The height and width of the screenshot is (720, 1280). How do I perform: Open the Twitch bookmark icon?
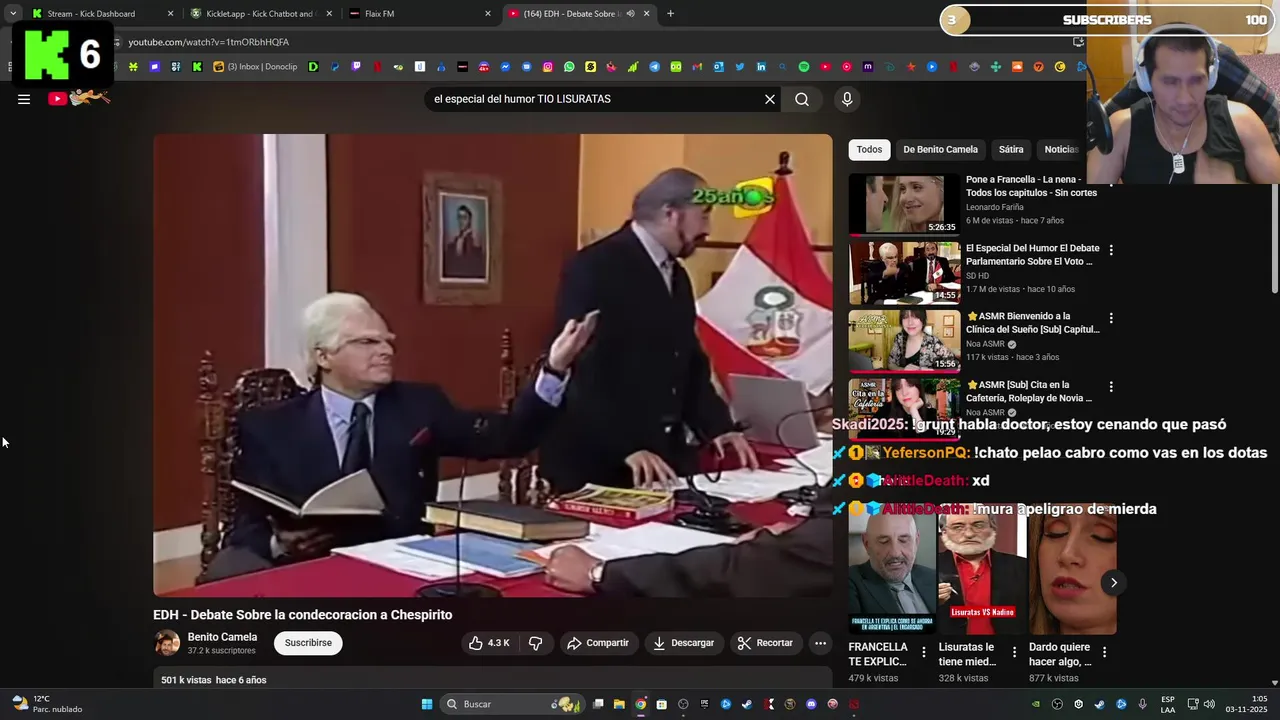point(356,67)
